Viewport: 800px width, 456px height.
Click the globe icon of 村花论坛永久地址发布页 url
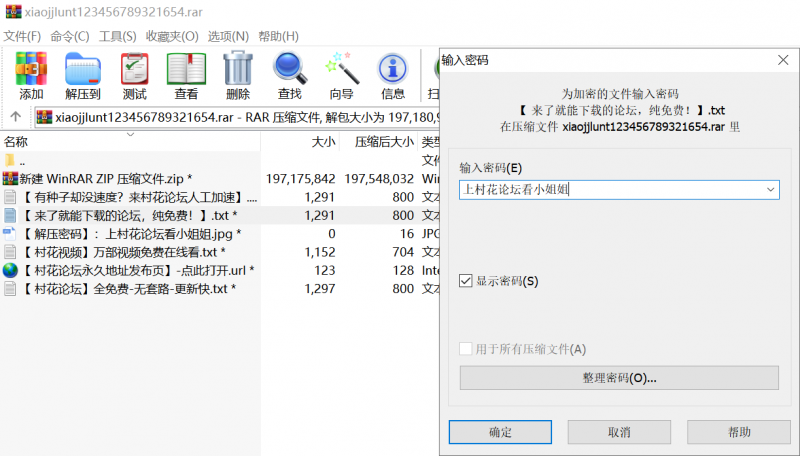click(10, 270)
